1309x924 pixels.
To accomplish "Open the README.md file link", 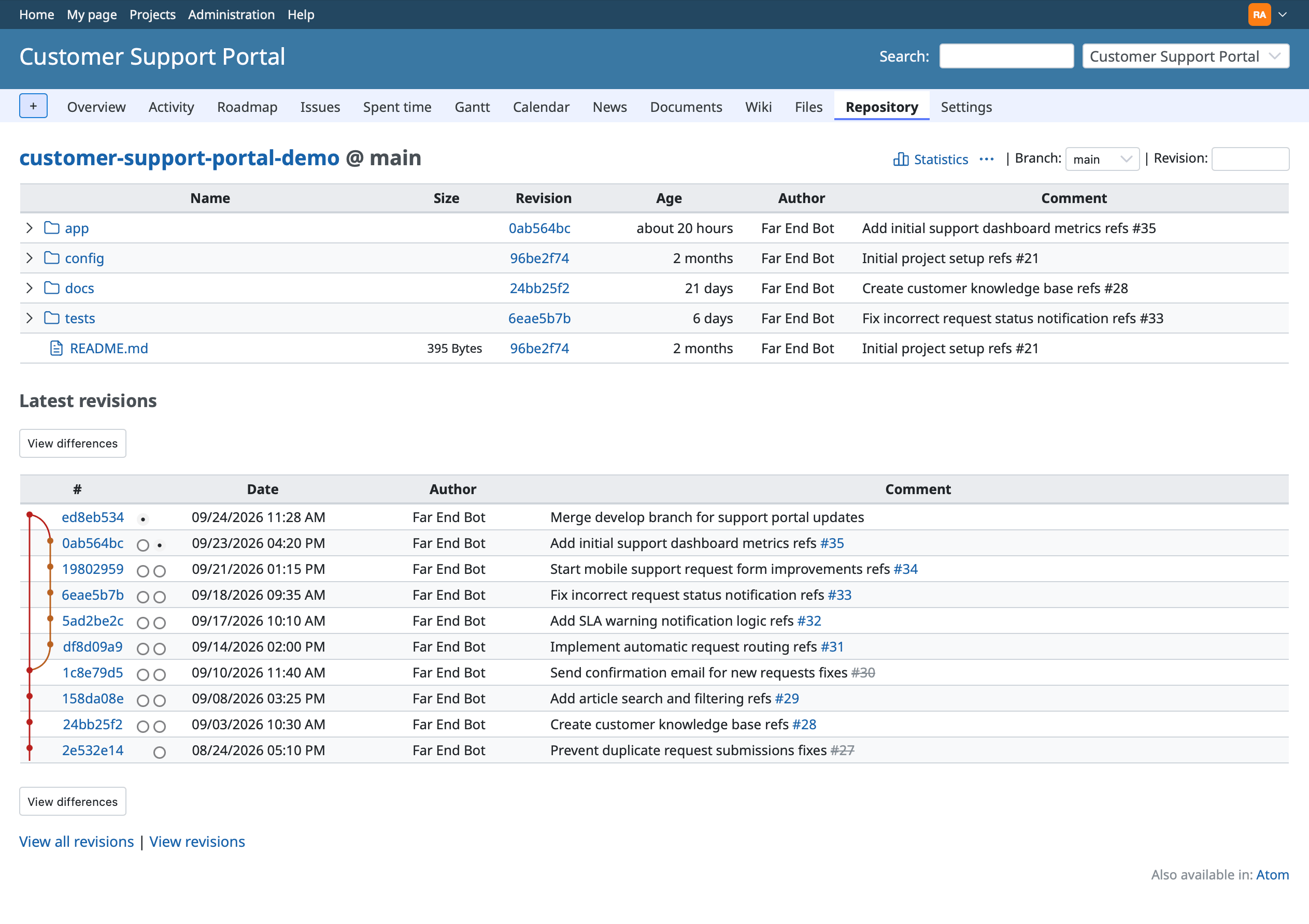I will coord(109,348).
